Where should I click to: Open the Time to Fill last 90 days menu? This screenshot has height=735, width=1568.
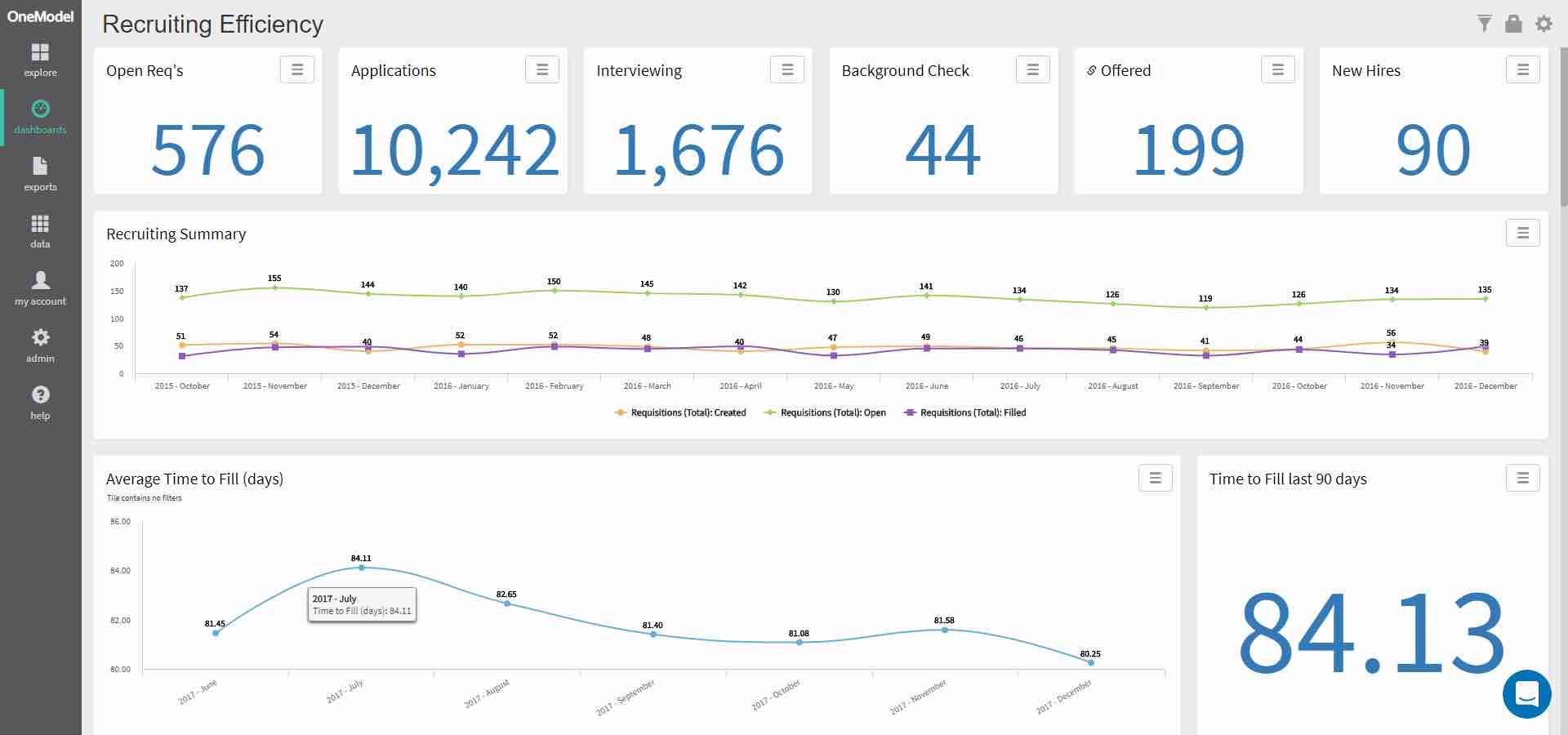(x=1524, y=479)
